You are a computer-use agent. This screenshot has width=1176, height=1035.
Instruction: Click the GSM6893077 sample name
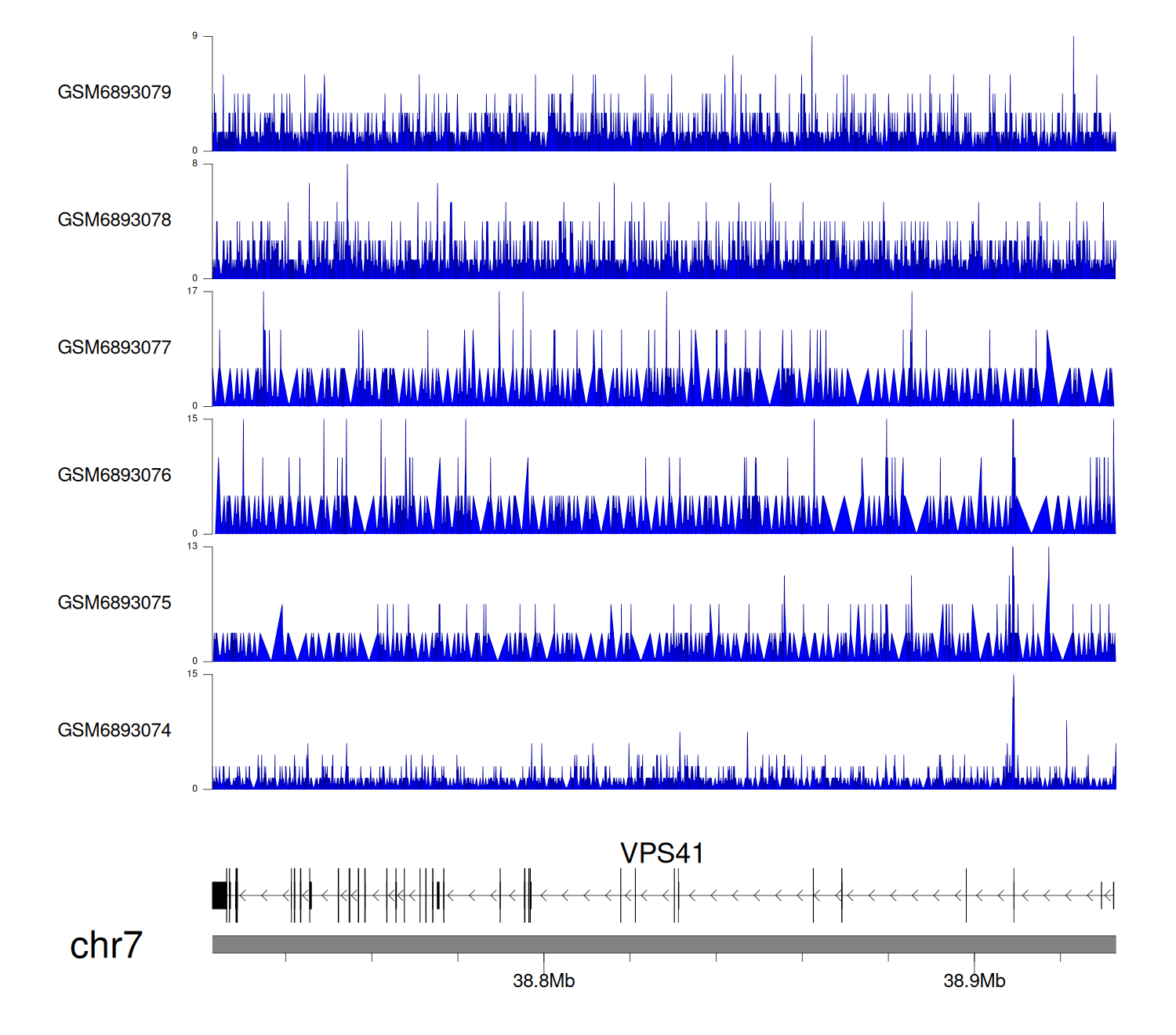(x=114, y=347)
